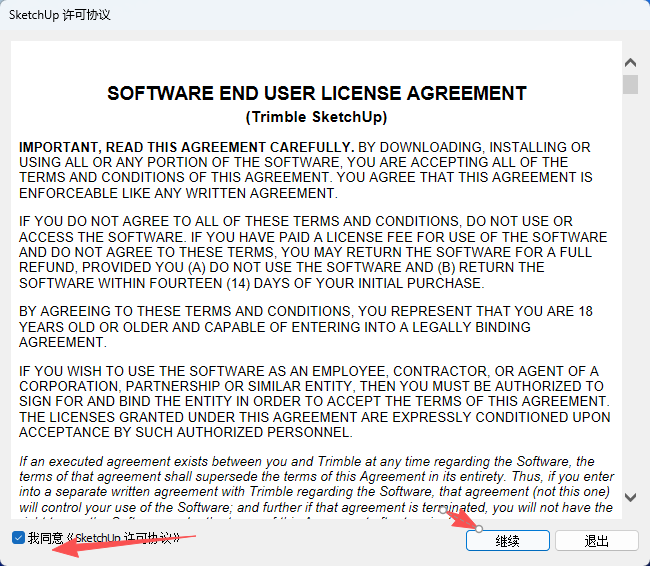Click the scrollbar up arrow
The height and width of the screenshot is (566, 650).
(630, 57)
